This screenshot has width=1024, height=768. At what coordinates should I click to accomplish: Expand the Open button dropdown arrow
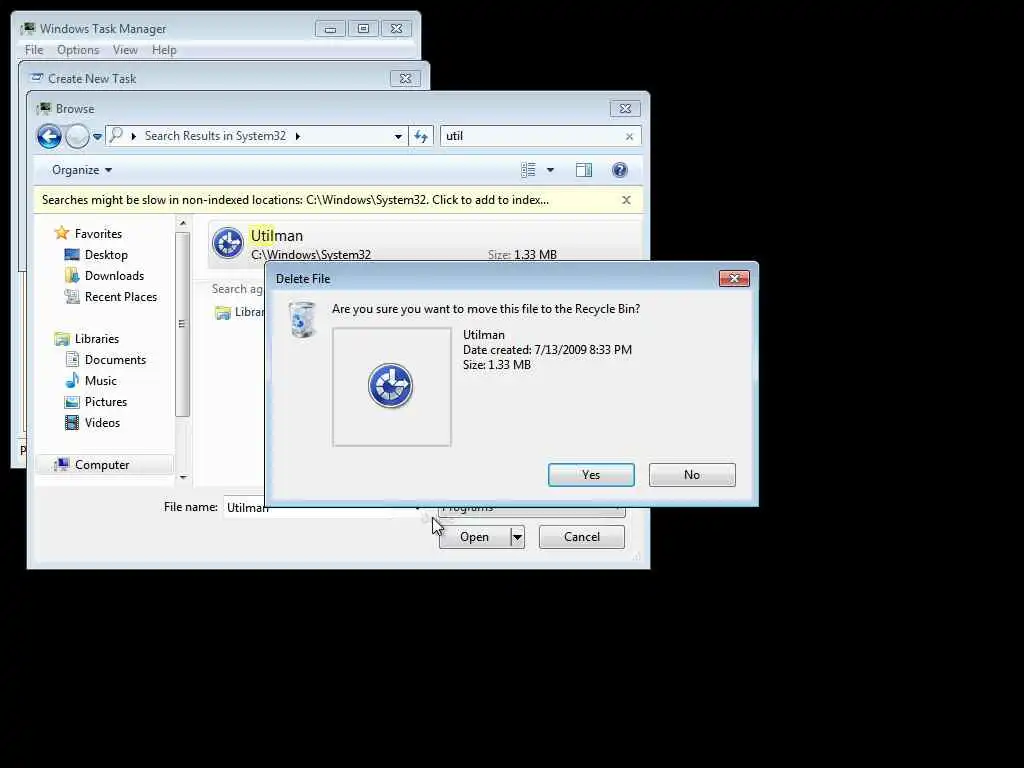[x=517, y=537]
